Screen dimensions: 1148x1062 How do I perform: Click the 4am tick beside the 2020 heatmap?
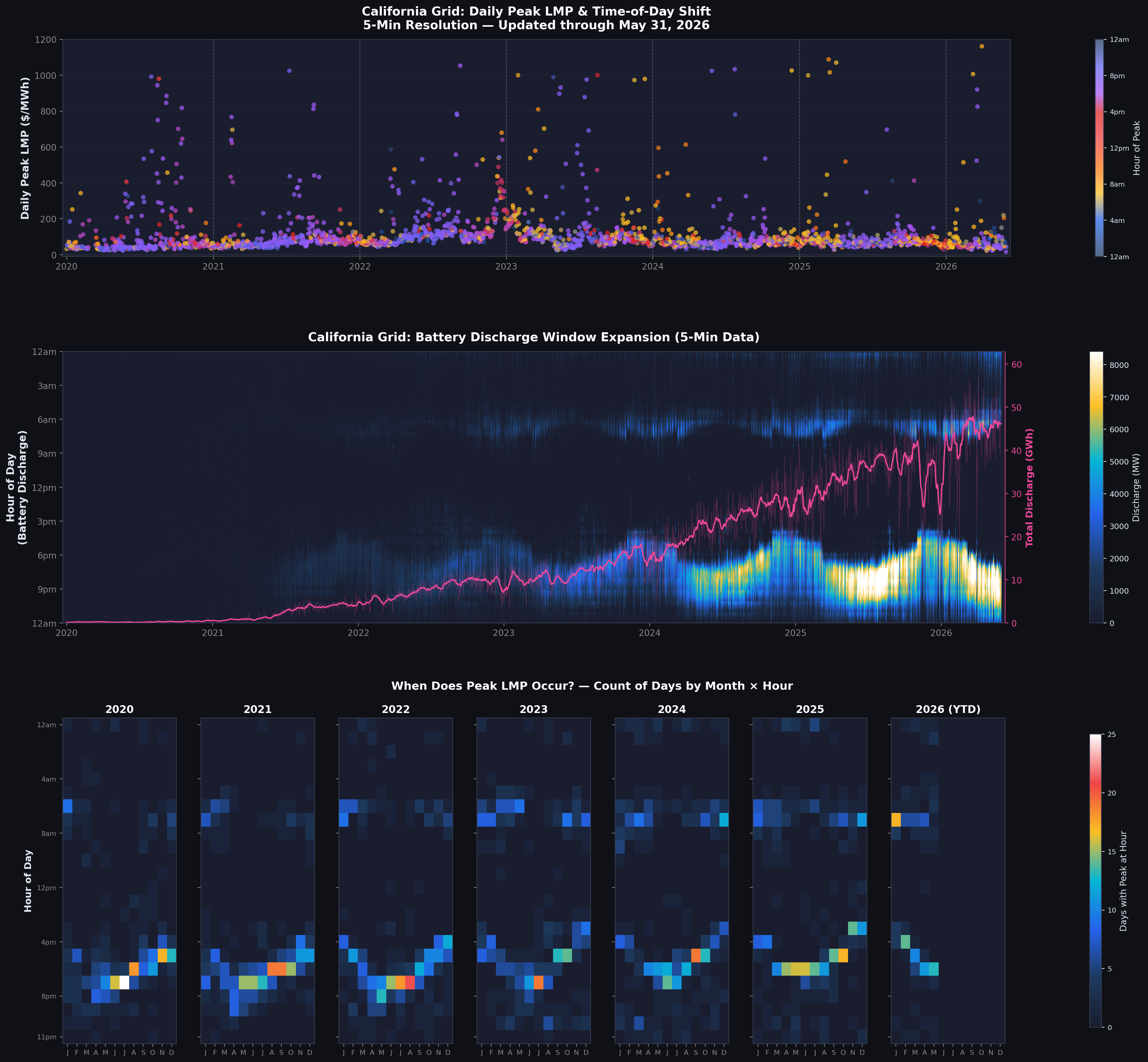pos(49,779)
